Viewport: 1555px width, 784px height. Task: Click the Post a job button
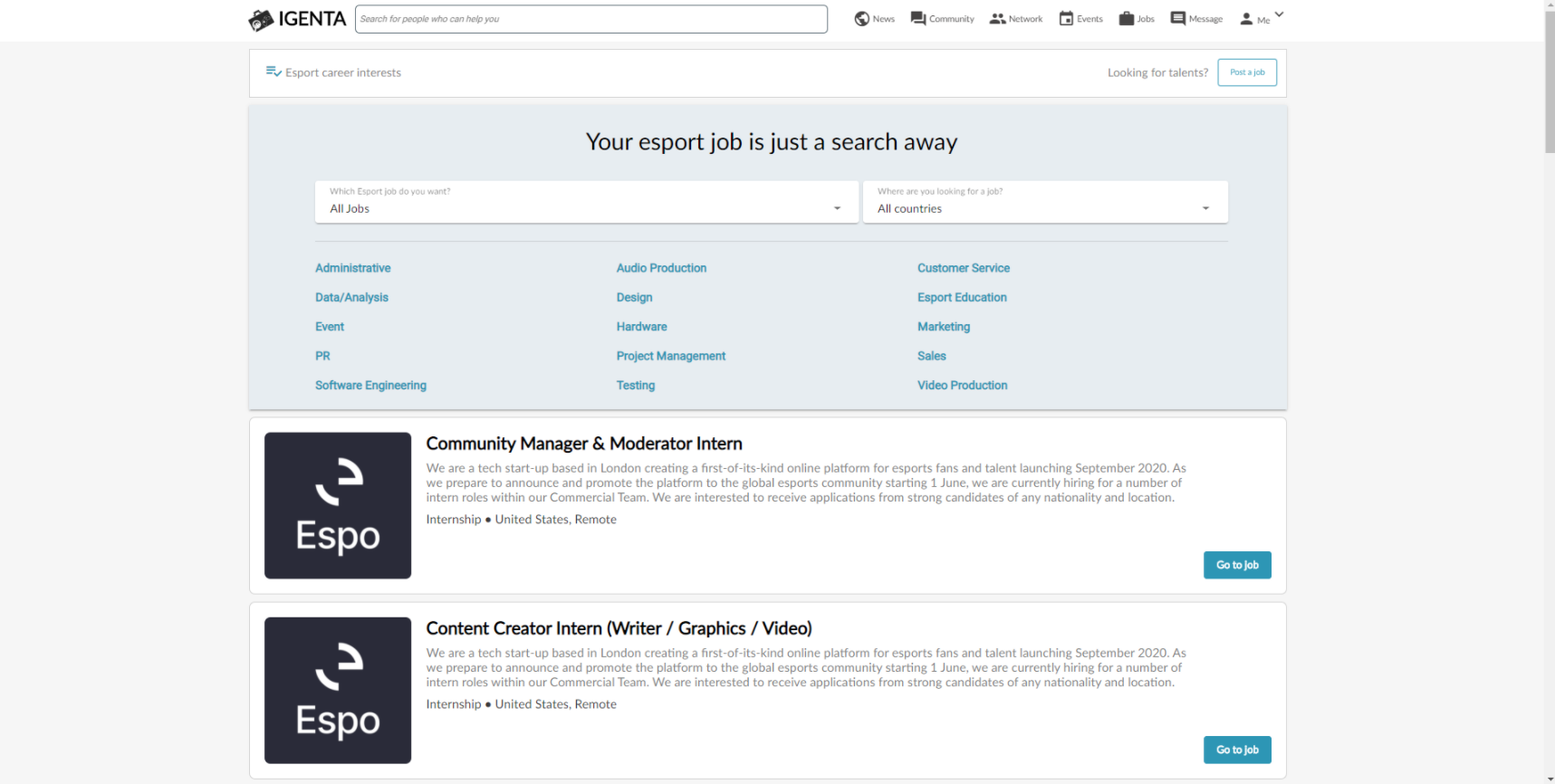(1246, 72)
